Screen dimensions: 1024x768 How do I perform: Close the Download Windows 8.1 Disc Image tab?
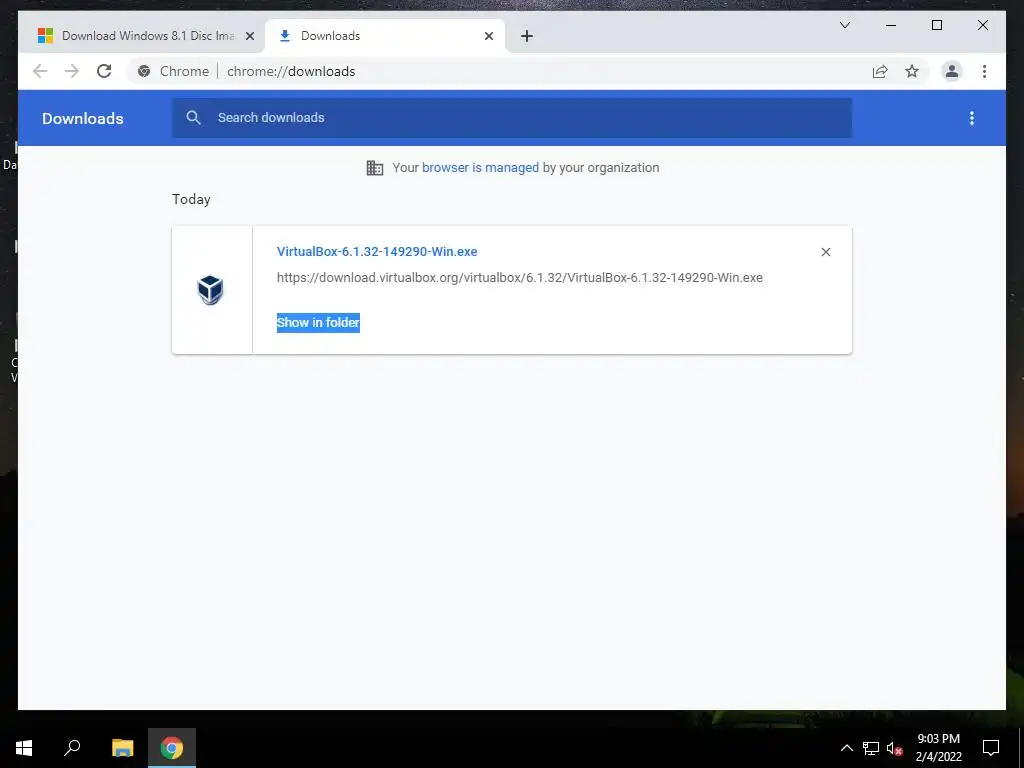click(x=249, y=36)
